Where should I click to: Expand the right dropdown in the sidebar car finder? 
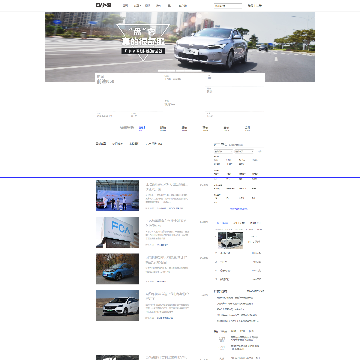244,151
